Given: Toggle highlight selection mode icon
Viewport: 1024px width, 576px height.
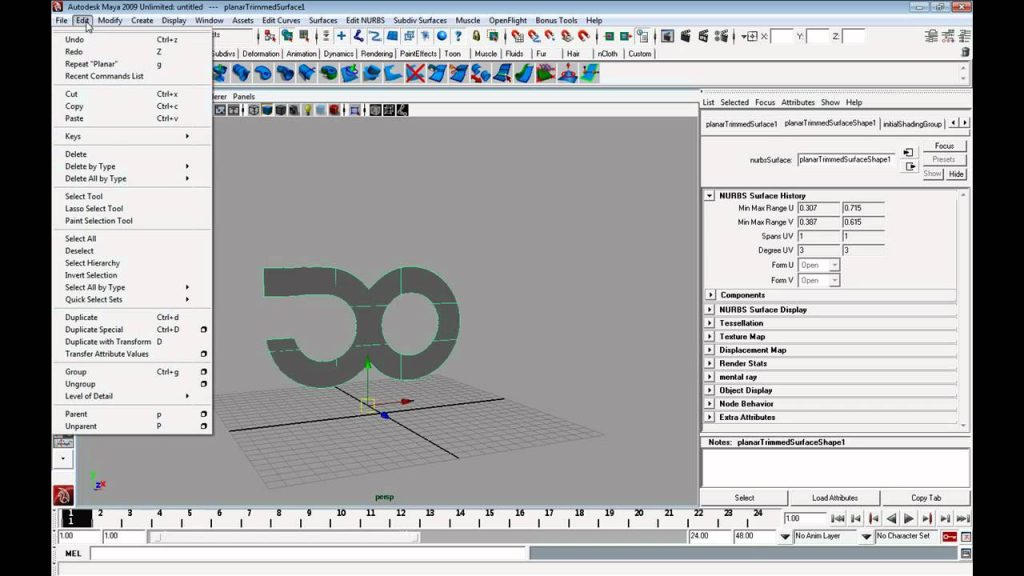Looking at the screenshot, I should click(x=492, y=36).
